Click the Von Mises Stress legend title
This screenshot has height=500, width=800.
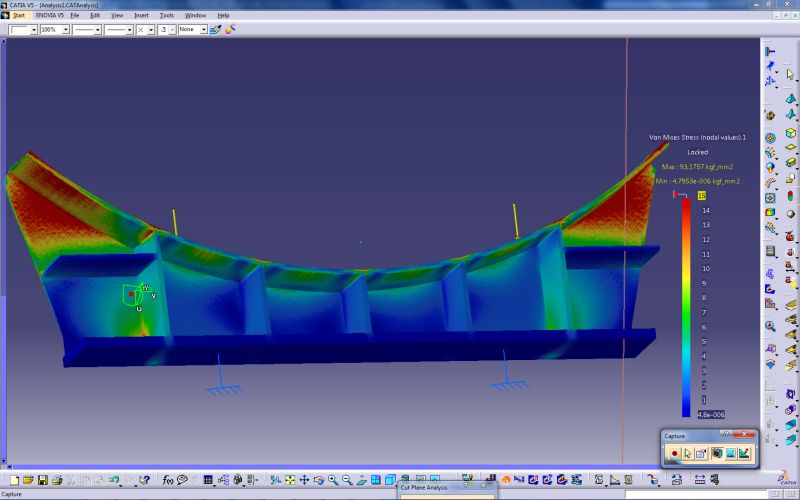tap(697, 137)
